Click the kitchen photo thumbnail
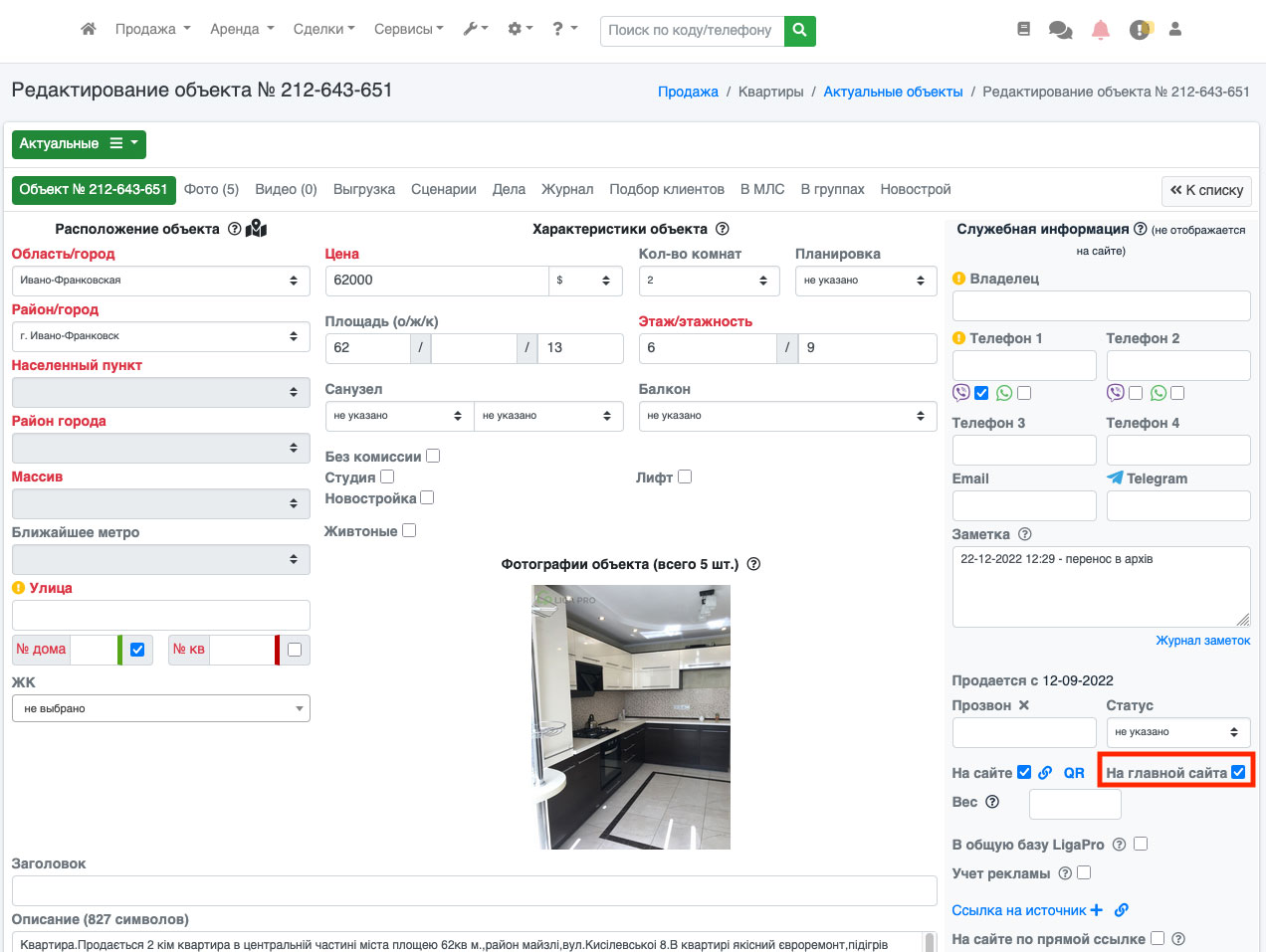This screenshot has width=1266, height=952. pos(631,716)
